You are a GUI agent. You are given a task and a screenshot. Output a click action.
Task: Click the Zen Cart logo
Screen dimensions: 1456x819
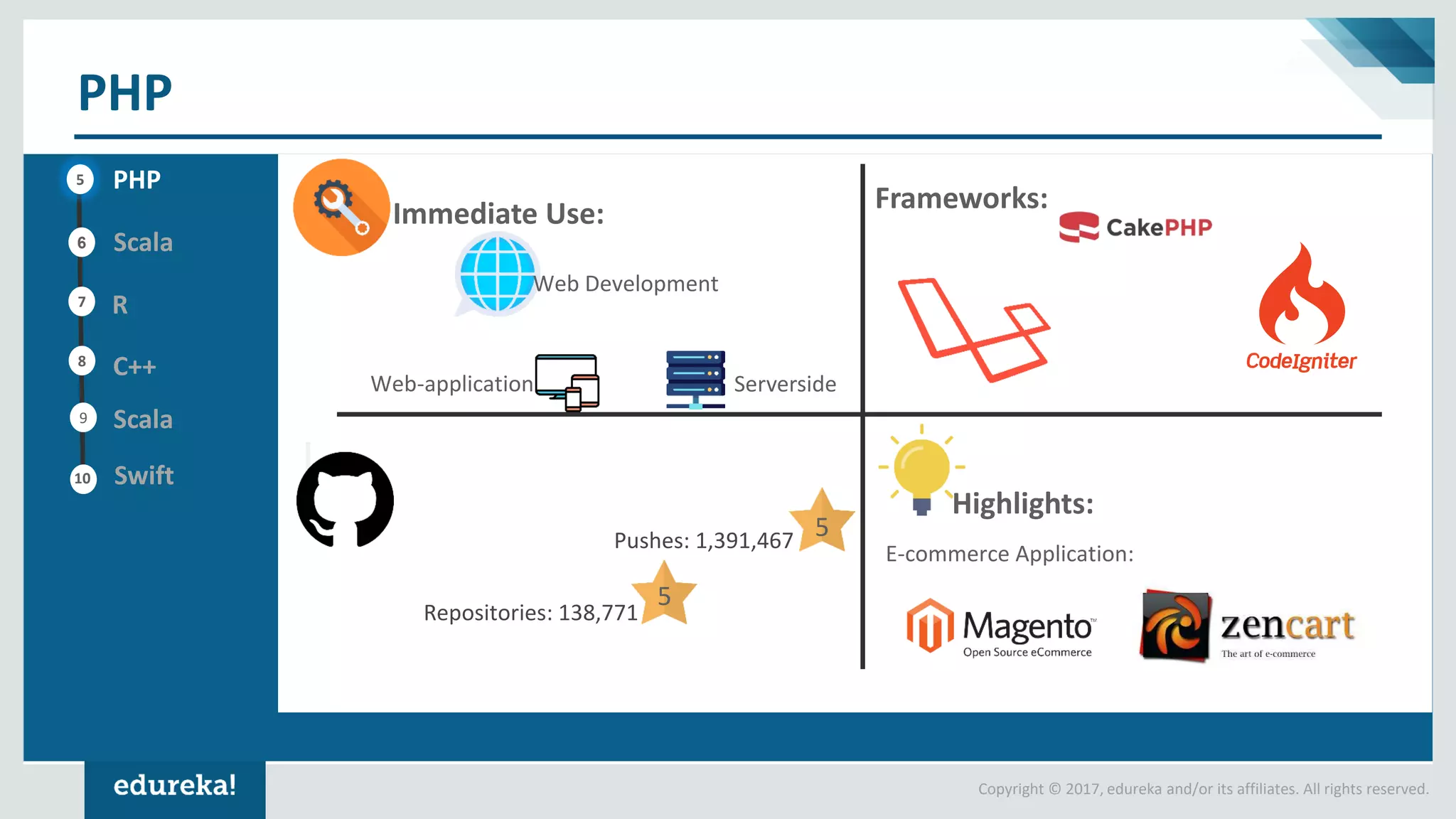point(1248,626)
